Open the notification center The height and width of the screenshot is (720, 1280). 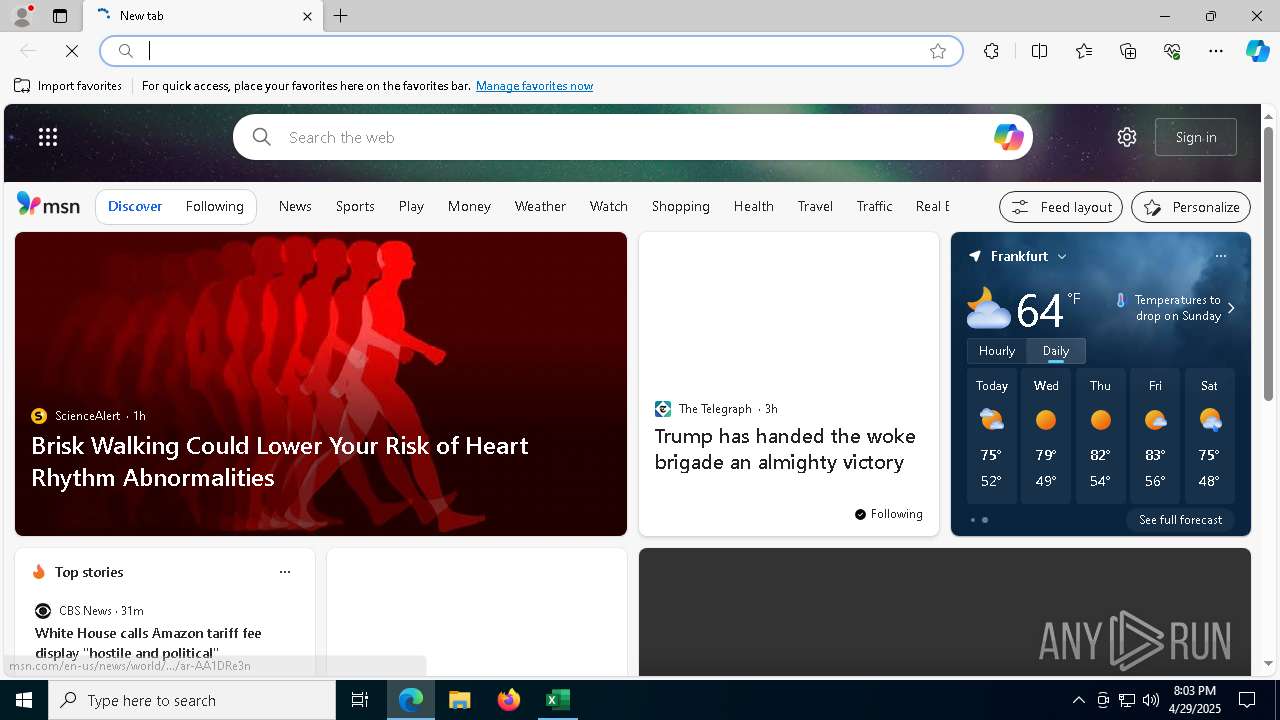(x=1247, y=700)
